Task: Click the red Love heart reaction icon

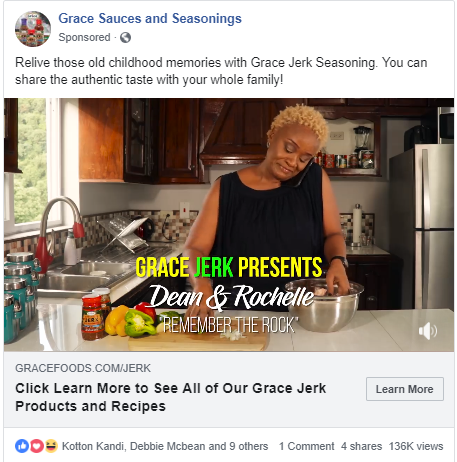Action: (x=37, y=446)
